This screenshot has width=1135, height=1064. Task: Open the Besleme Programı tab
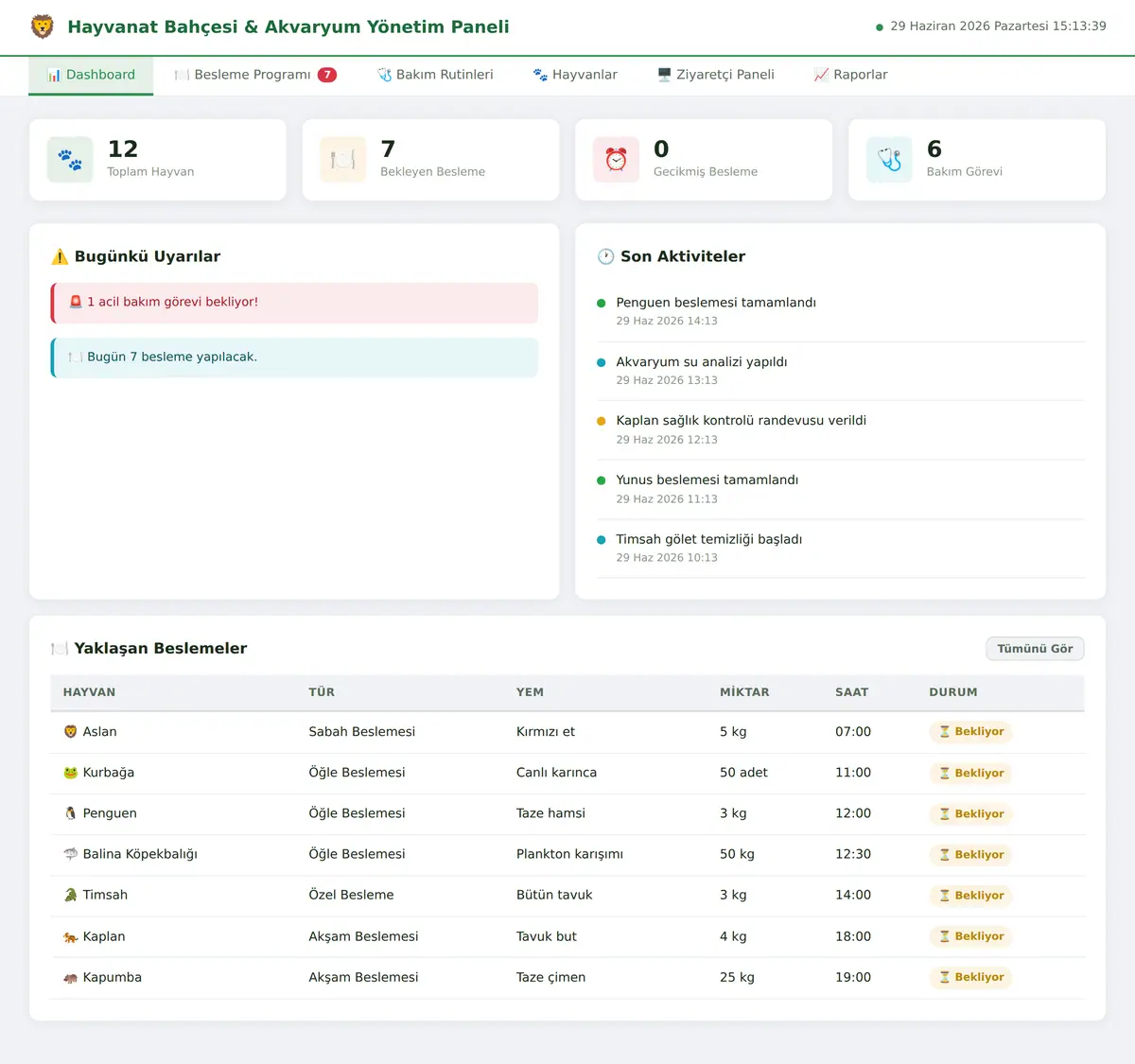(x=255, y=75)
